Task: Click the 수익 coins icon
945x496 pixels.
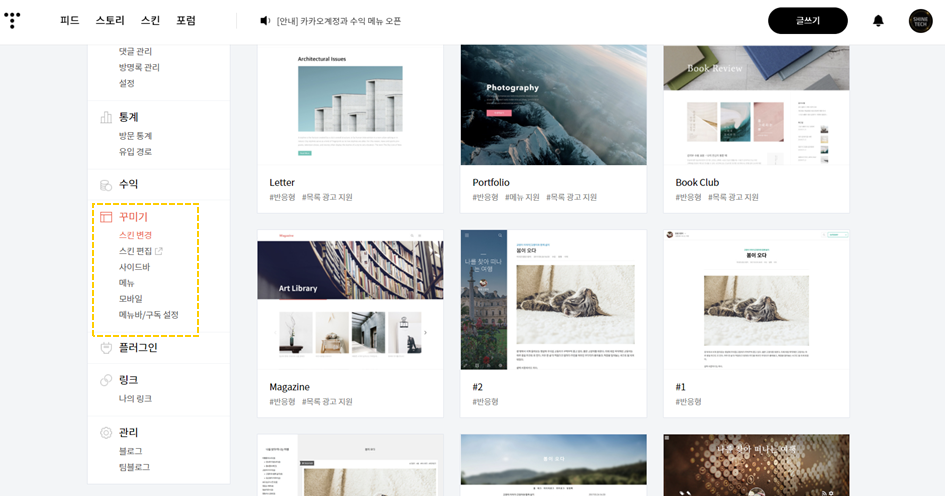Action: tap(106, 185)
